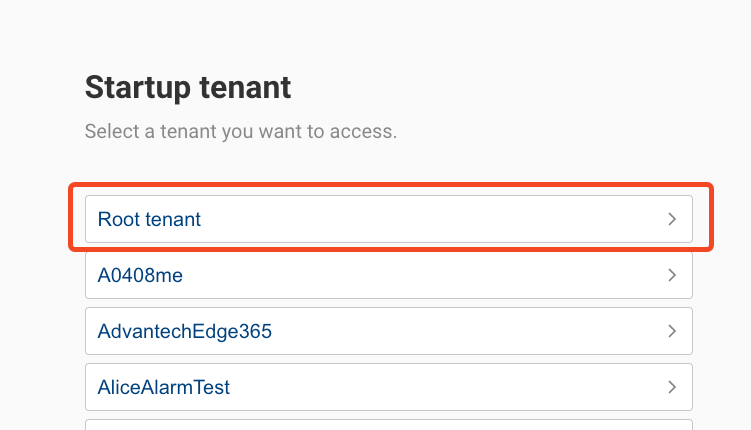Click blank space inside the AliceAlarmTest row
This screenshot has width=751, height=430.
coord(450,387)
